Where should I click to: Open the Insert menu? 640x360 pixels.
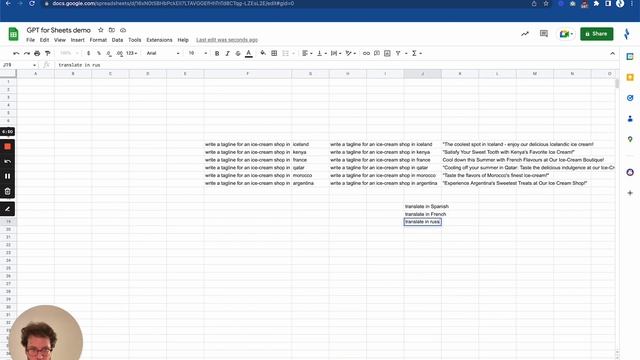pos(78,40)
